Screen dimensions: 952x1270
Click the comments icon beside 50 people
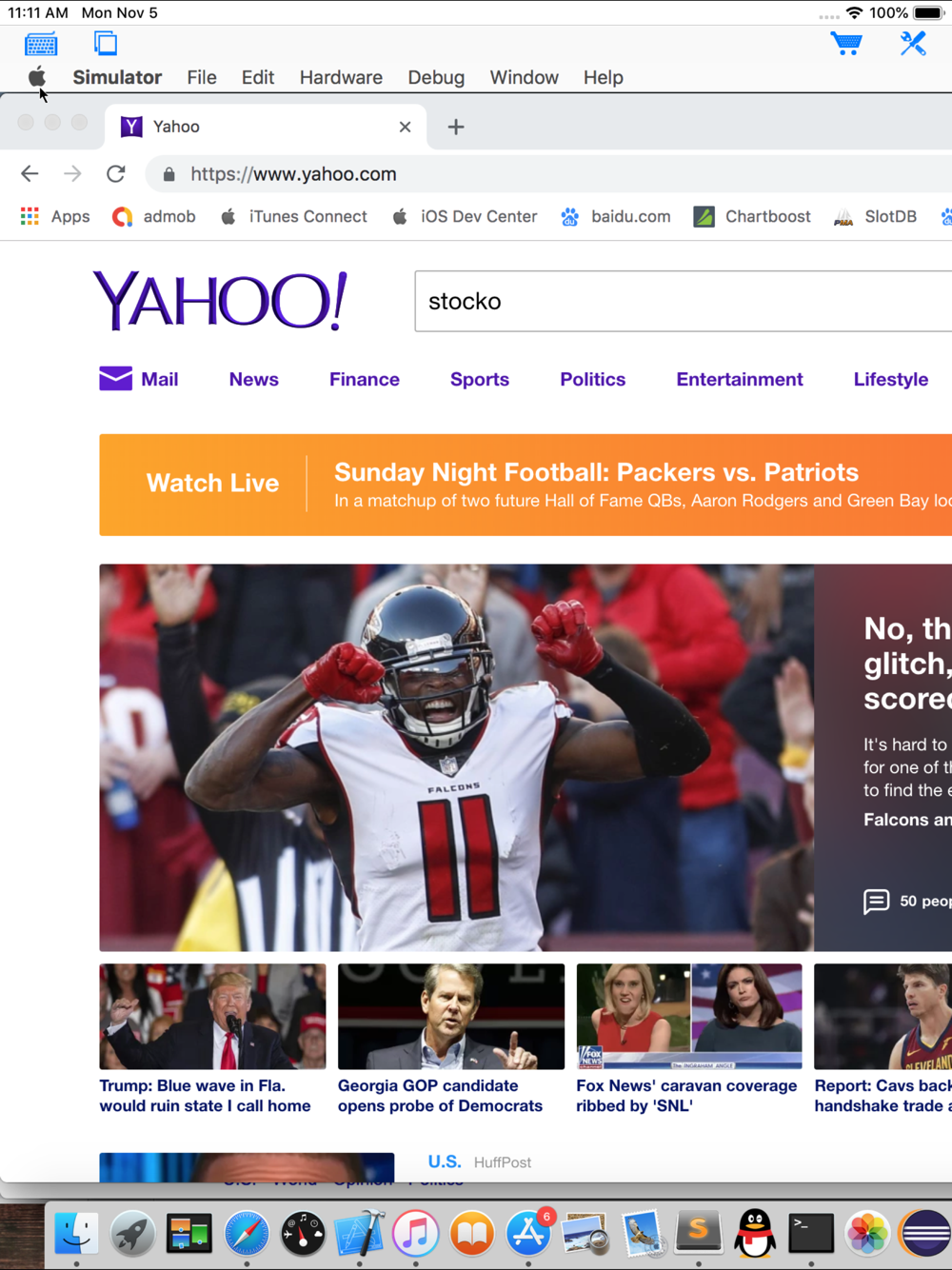pos(876,901)
